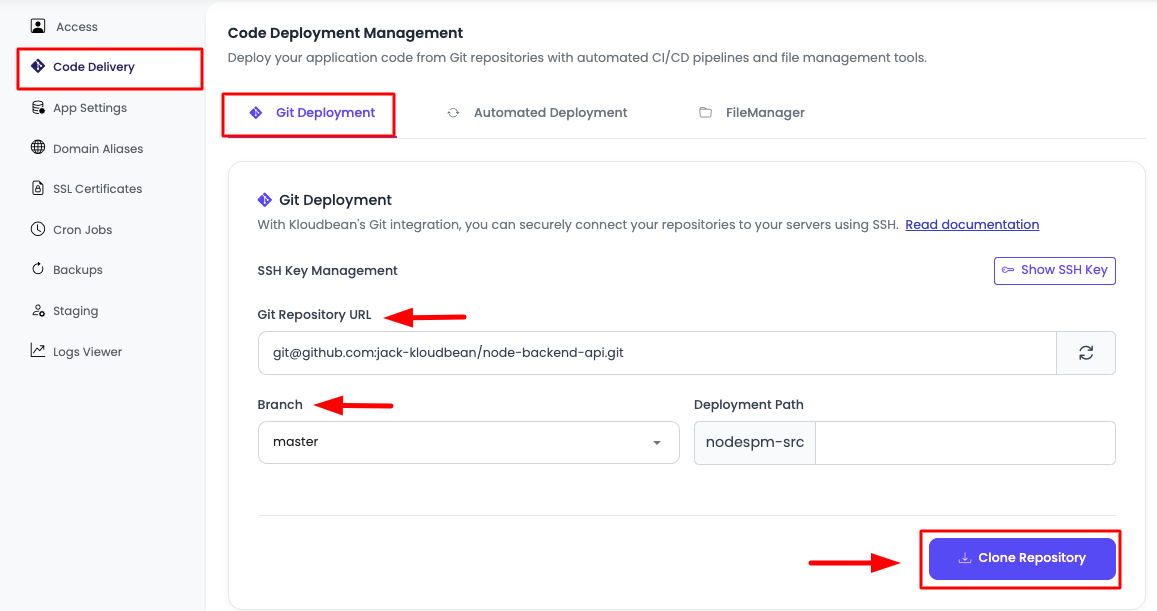Click the Backups sidebar icon
1157x611 pixels.
(x=36, y=269)
